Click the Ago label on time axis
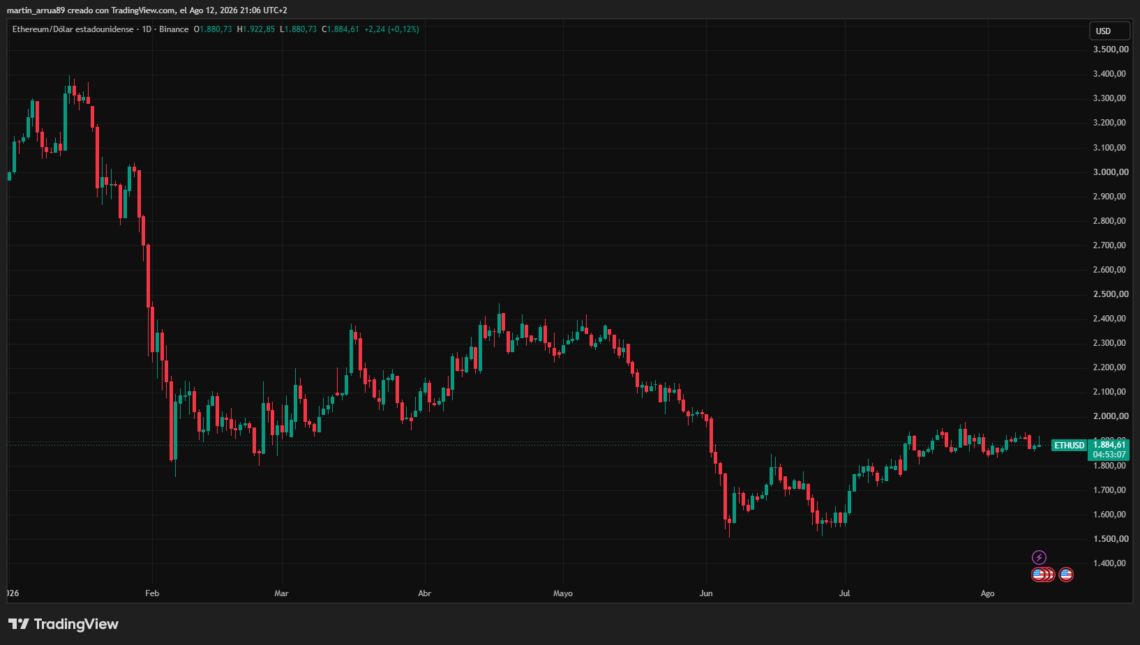The height and width of the screenshot is (645, 1140). 987,593
